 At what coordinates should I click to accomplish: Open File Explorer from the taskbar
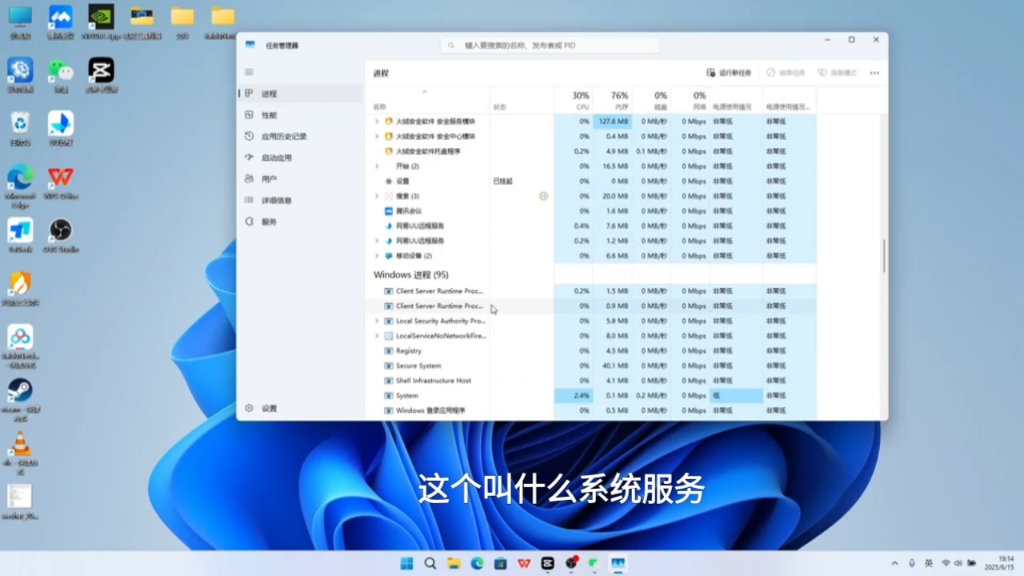[x=454, y=564]
